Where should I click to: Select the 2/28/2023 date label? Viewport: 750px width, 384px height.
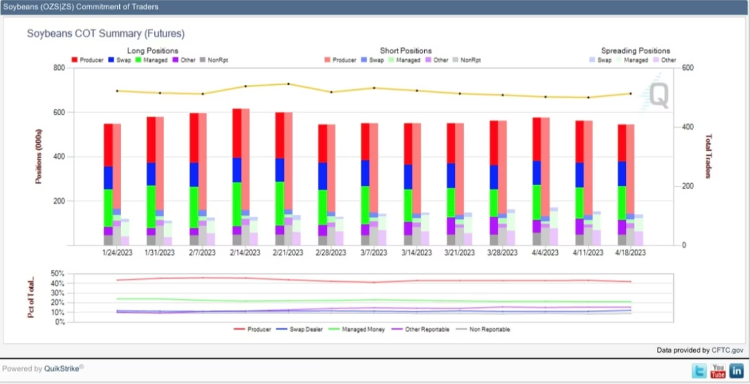pos(331,253)
